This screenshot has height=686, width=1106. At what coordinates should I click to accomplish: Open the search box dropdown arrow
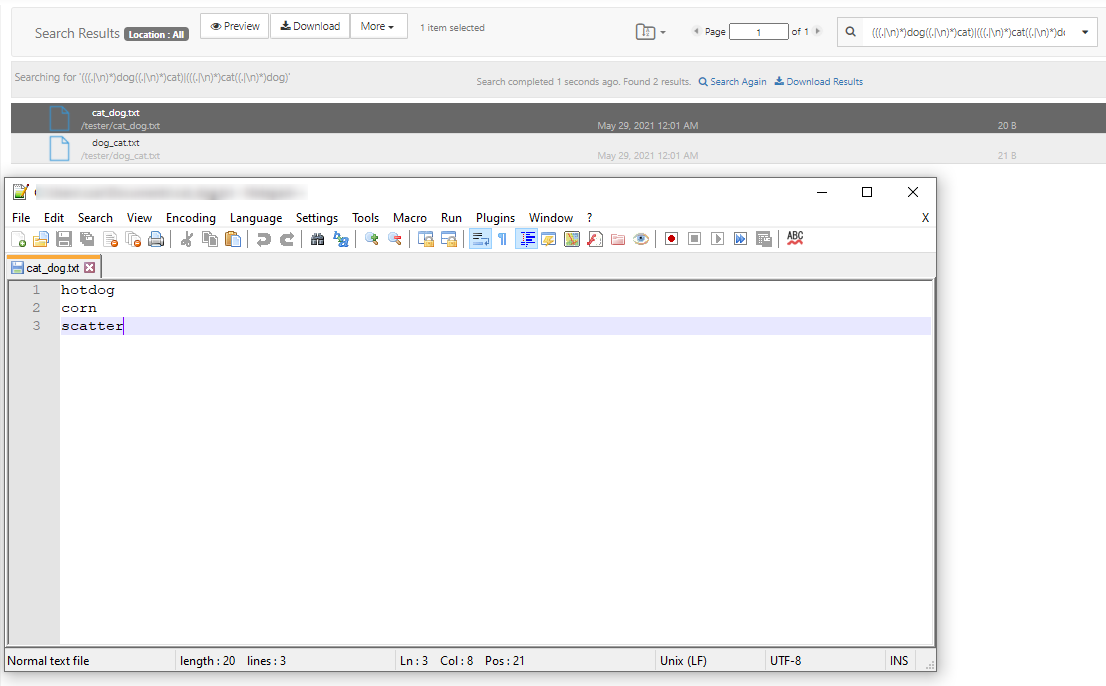tap(1085, 32)
